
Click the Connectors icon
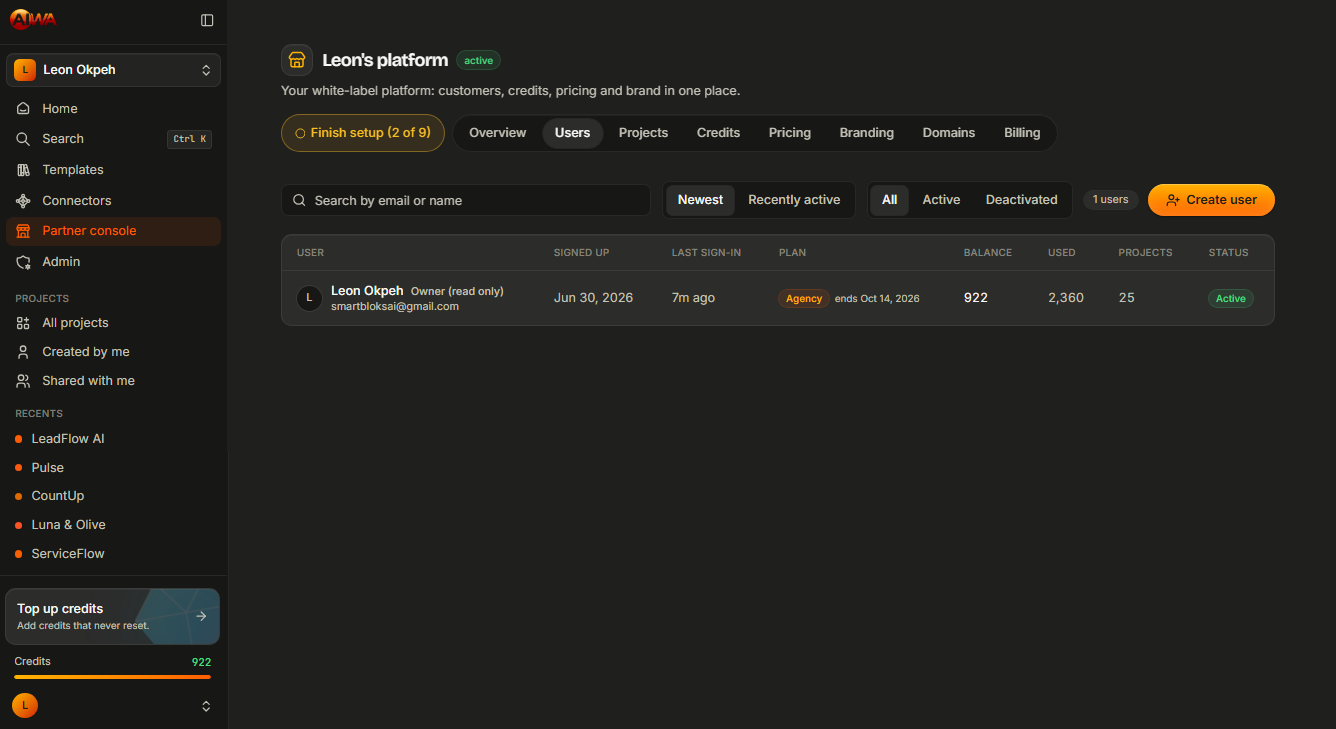[24, 201]
